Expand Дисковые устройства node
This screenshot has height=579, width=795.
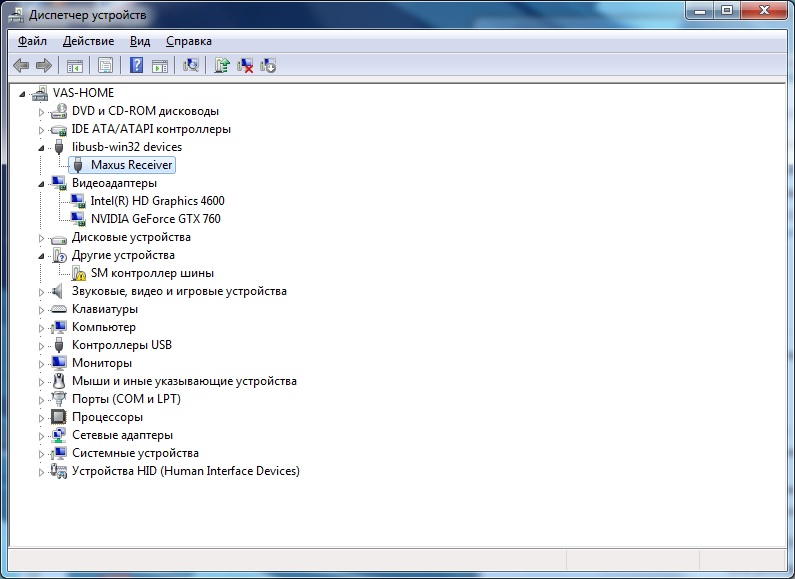42,238
